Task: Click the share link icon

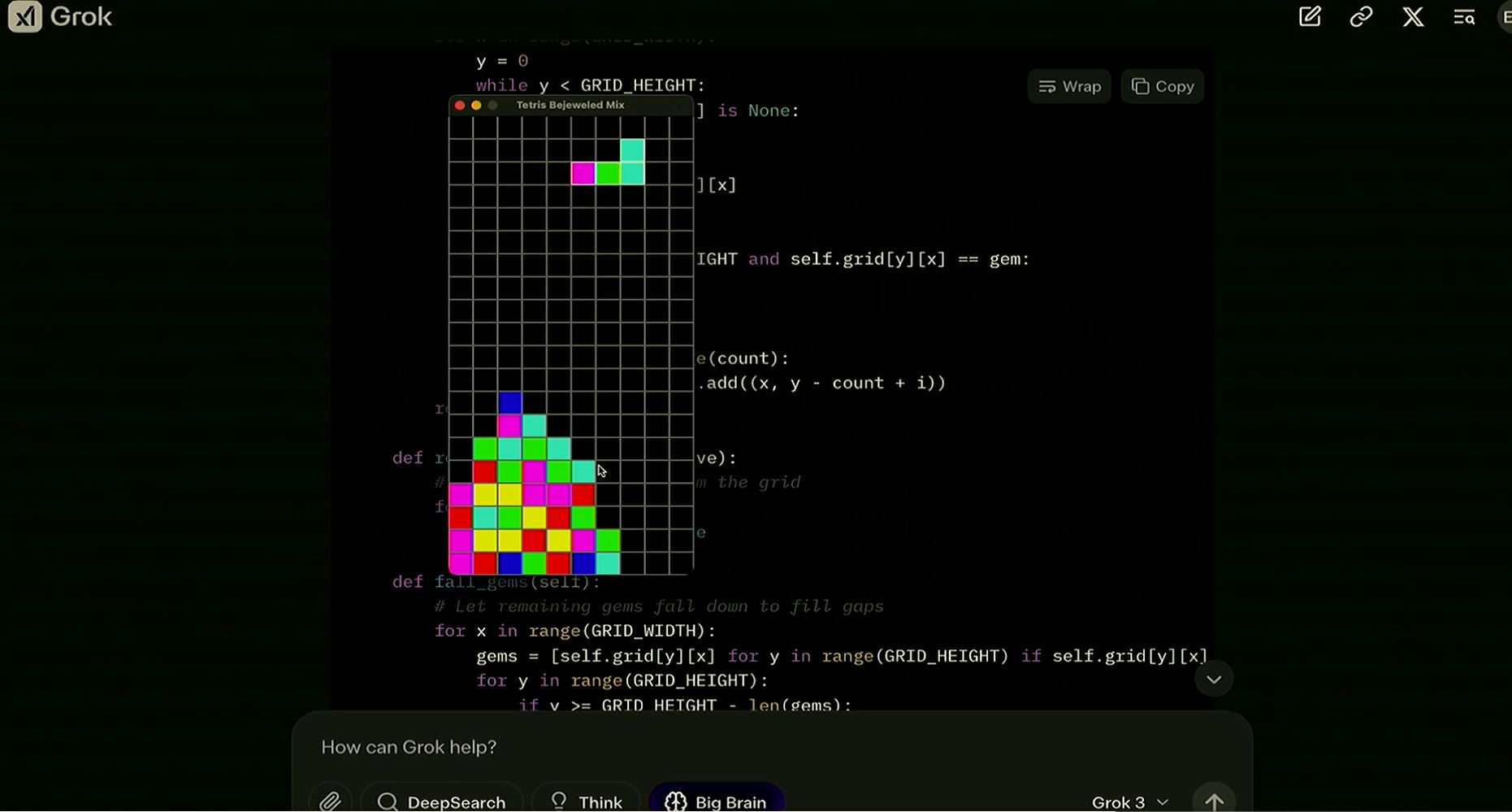Action: coord(1361,17)
